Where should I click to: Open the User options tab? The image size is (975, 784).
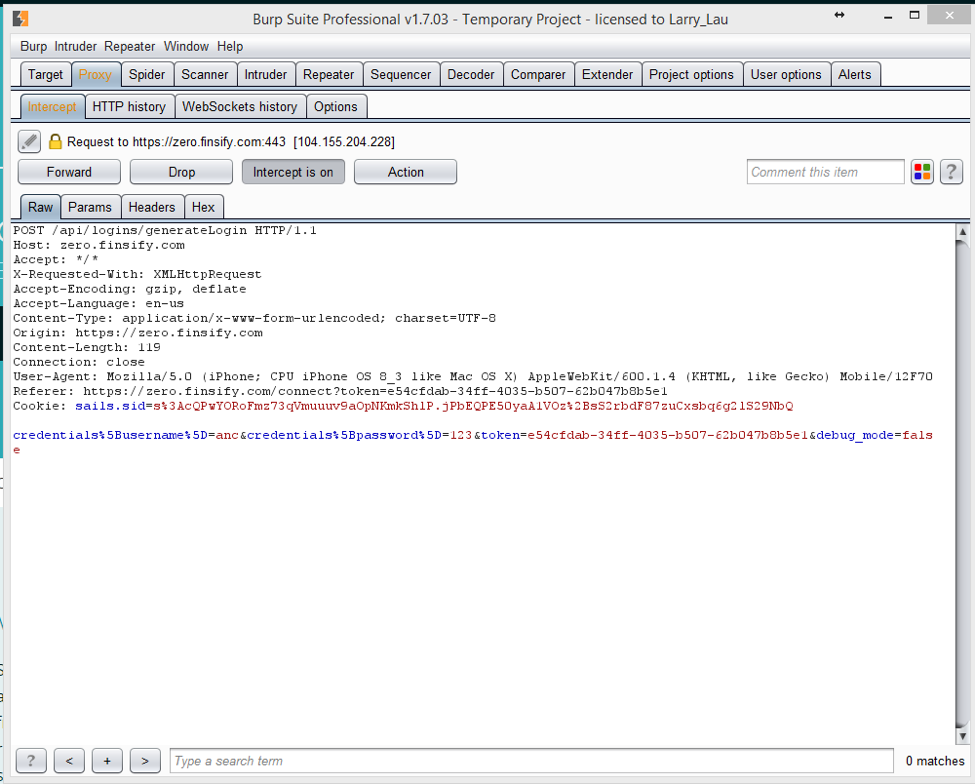(x=786, y=75)
